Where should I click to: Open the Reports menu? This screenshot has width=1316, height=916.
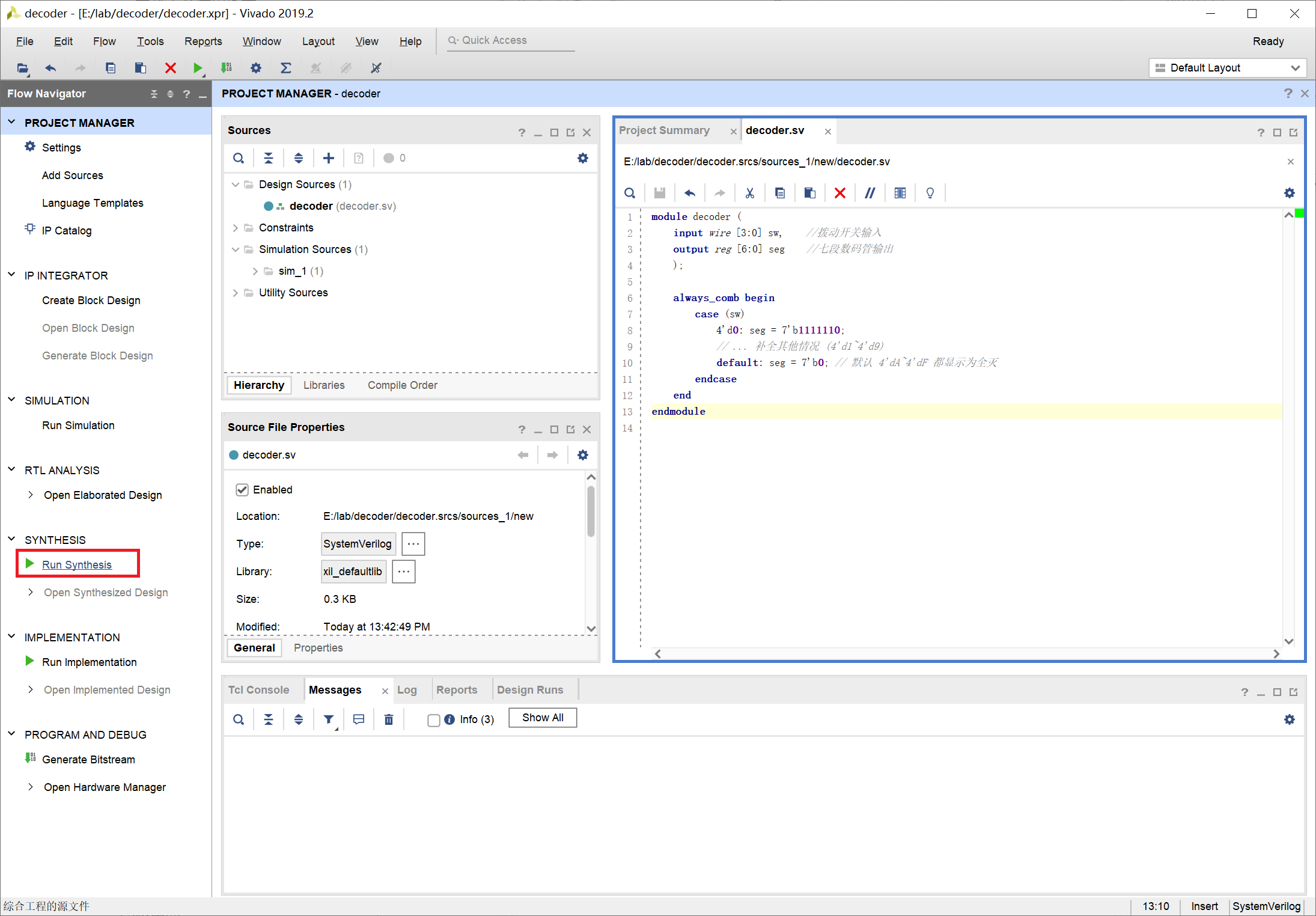203,41
